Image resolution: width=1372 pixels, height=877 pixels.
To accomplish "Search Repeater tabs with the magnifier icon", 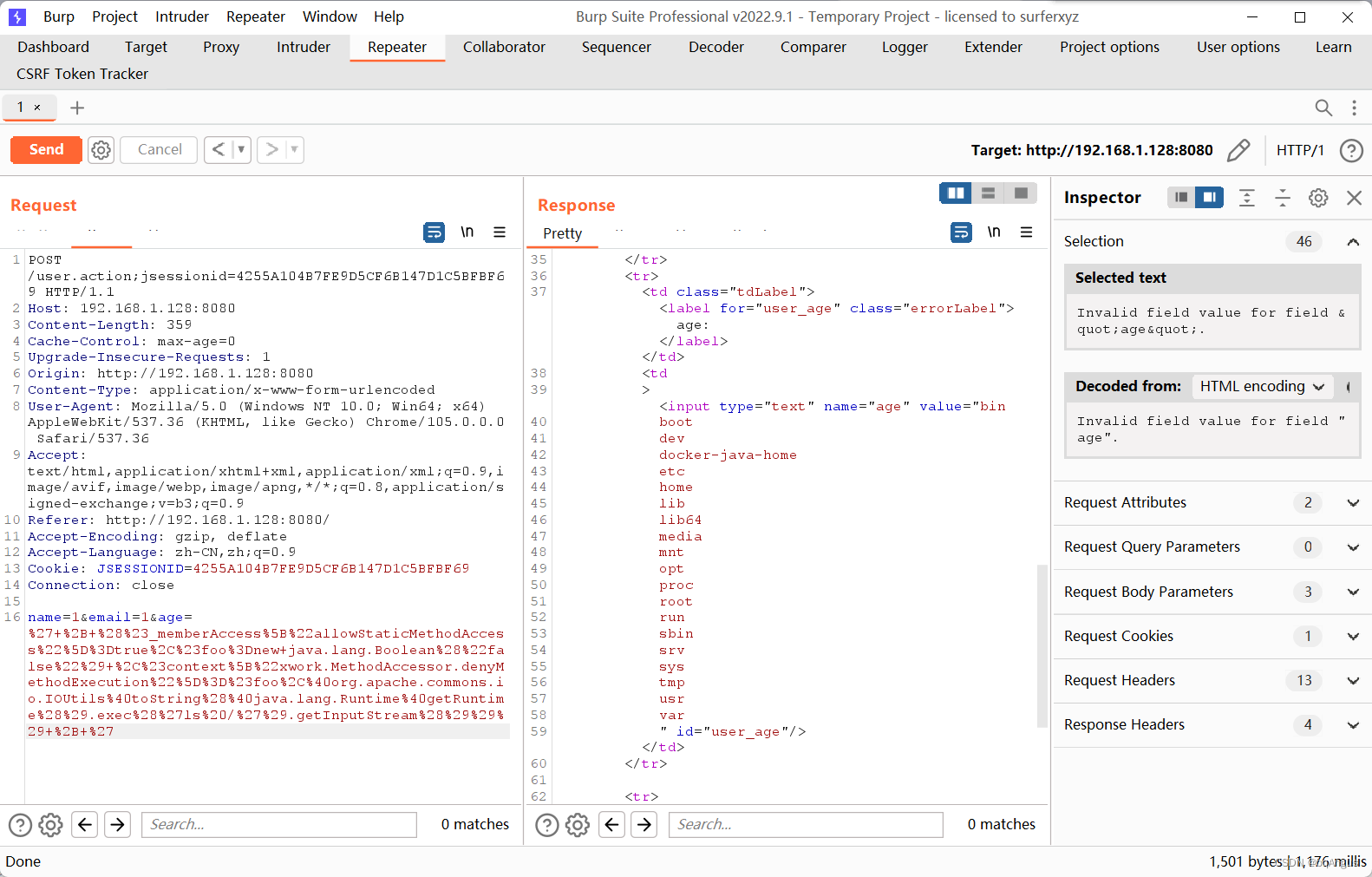I will 1323,108.
